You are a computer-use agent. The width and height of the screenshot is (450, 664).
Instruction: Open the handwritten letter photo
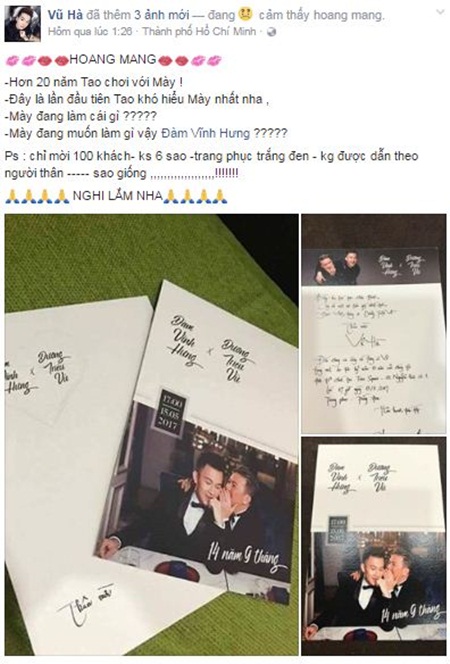(x=373, y=324)
